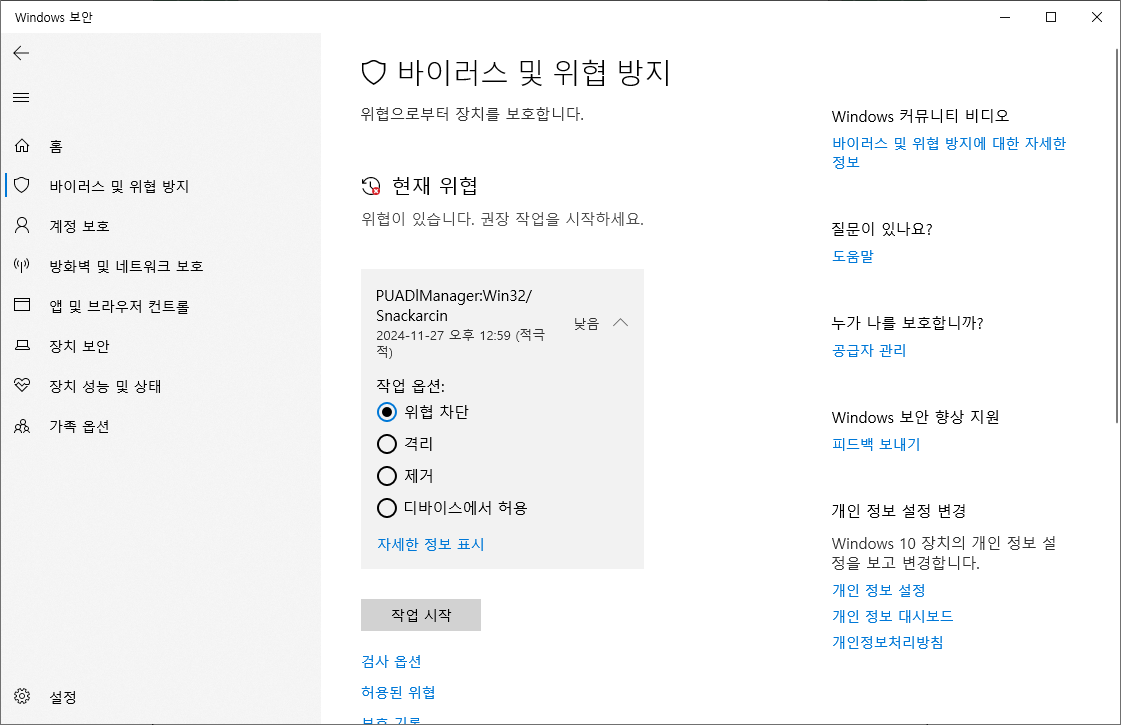Click the account protection person icon
The width and height of the screenshot is (1121, 725).
click(x=22, y=226)
